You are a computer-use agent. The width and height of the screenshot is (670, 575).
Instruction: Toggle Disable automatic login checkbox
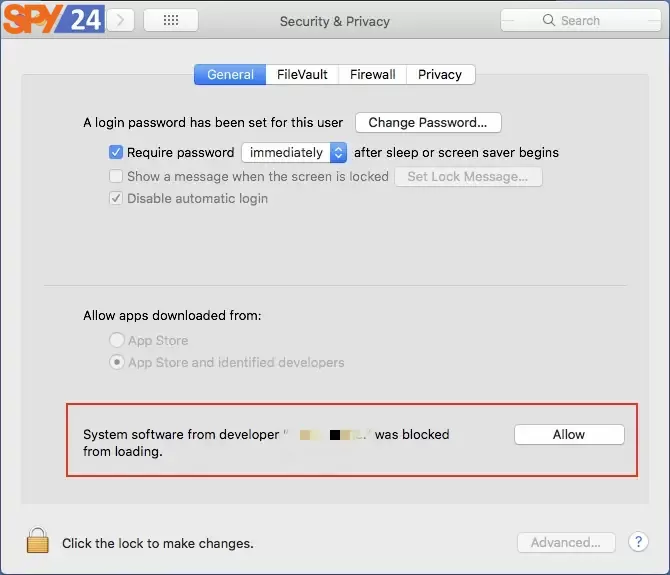pos(116,198)
